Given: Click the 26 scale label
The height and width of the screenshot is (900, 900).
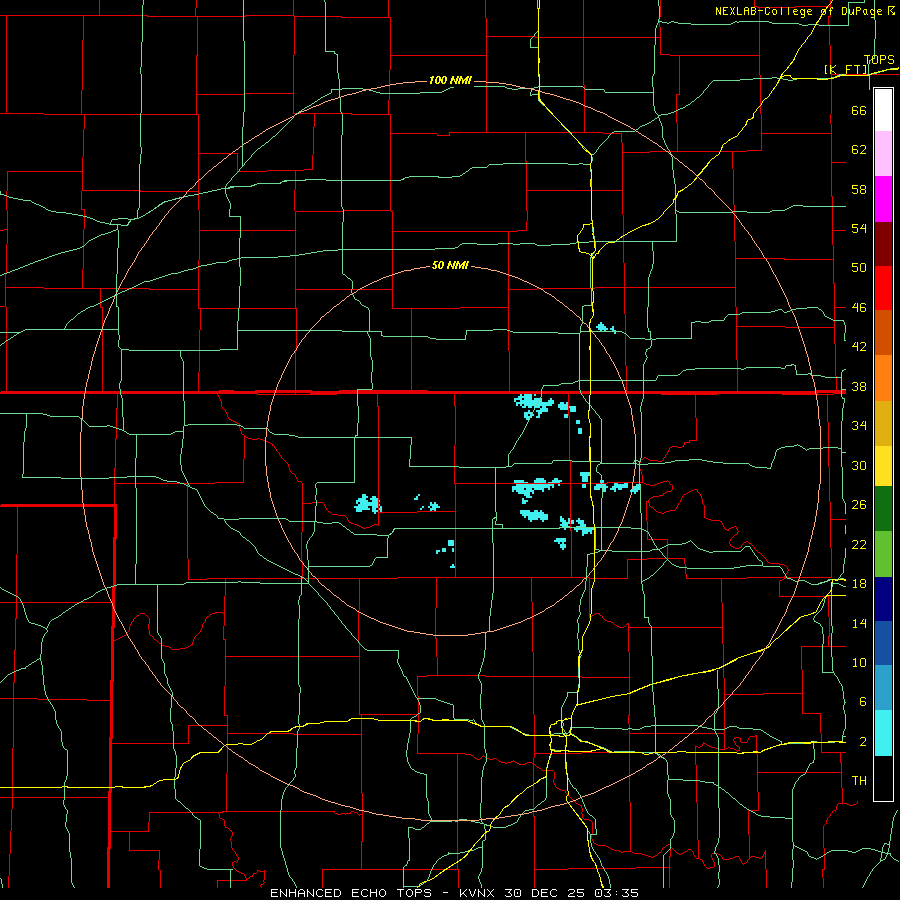Looking at the screenshot, I should (859, 505).
